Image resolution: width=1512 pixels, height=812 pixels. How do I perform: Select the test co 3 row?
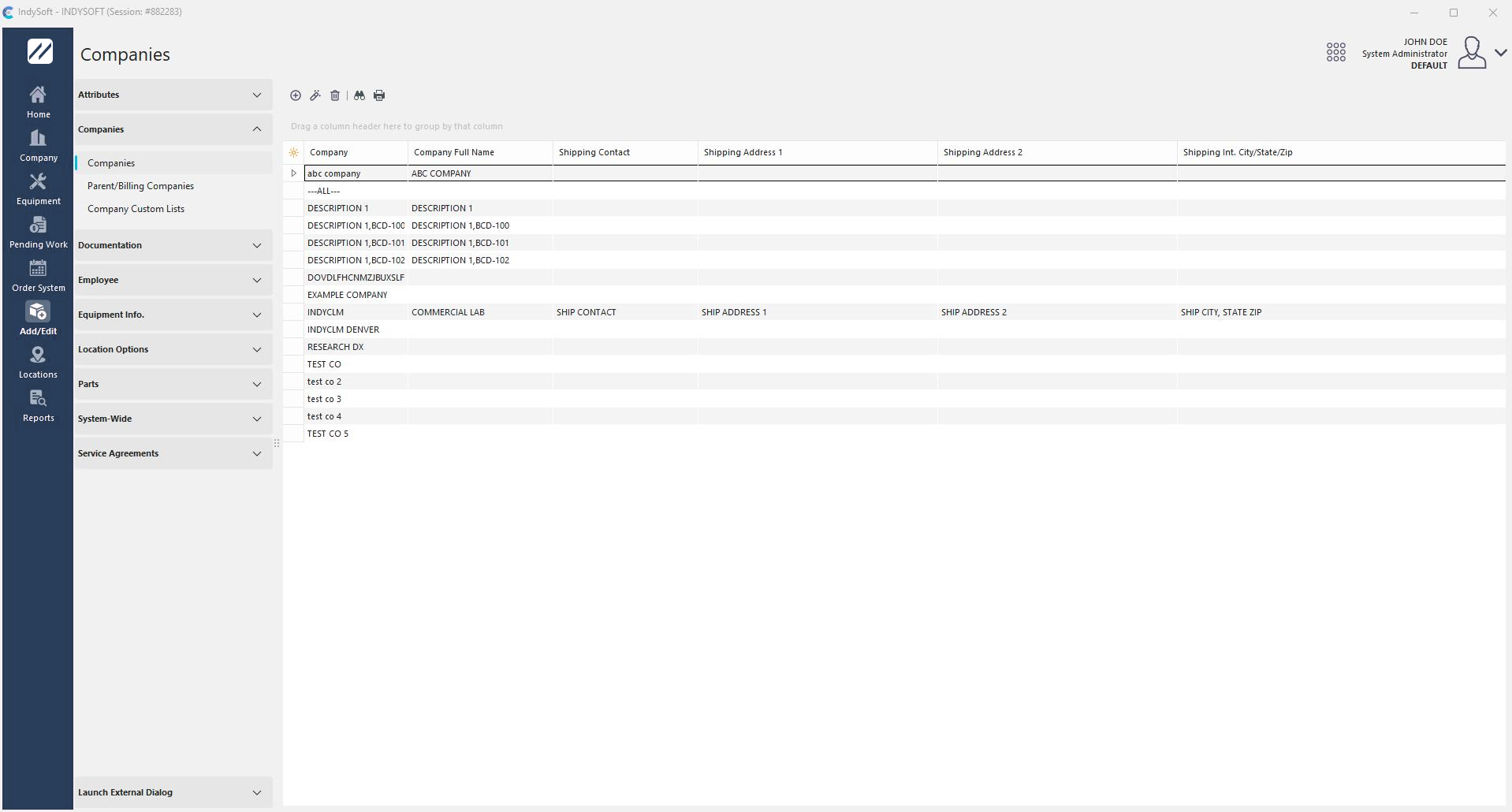click(x=905, y=399)
